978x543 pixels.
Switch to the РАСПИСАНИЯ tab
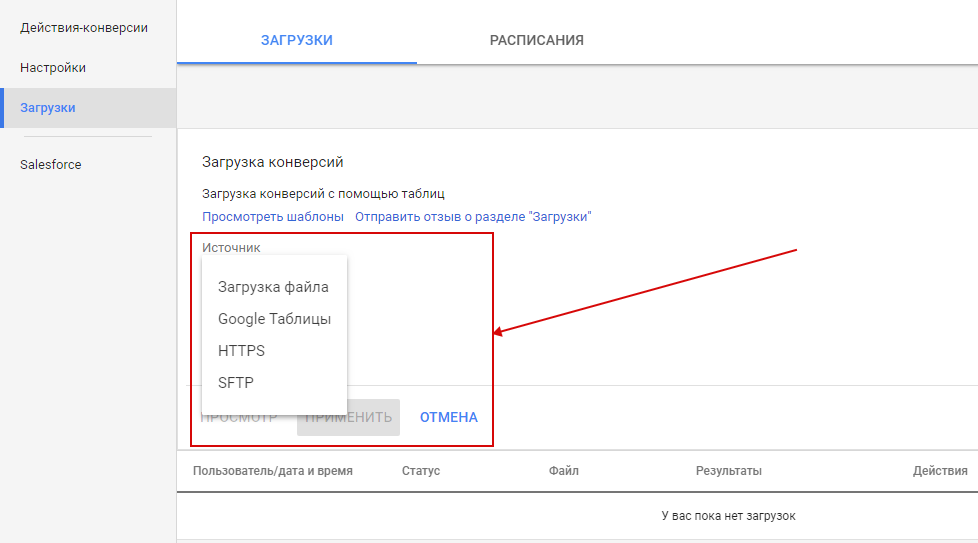tap(536, 41)
